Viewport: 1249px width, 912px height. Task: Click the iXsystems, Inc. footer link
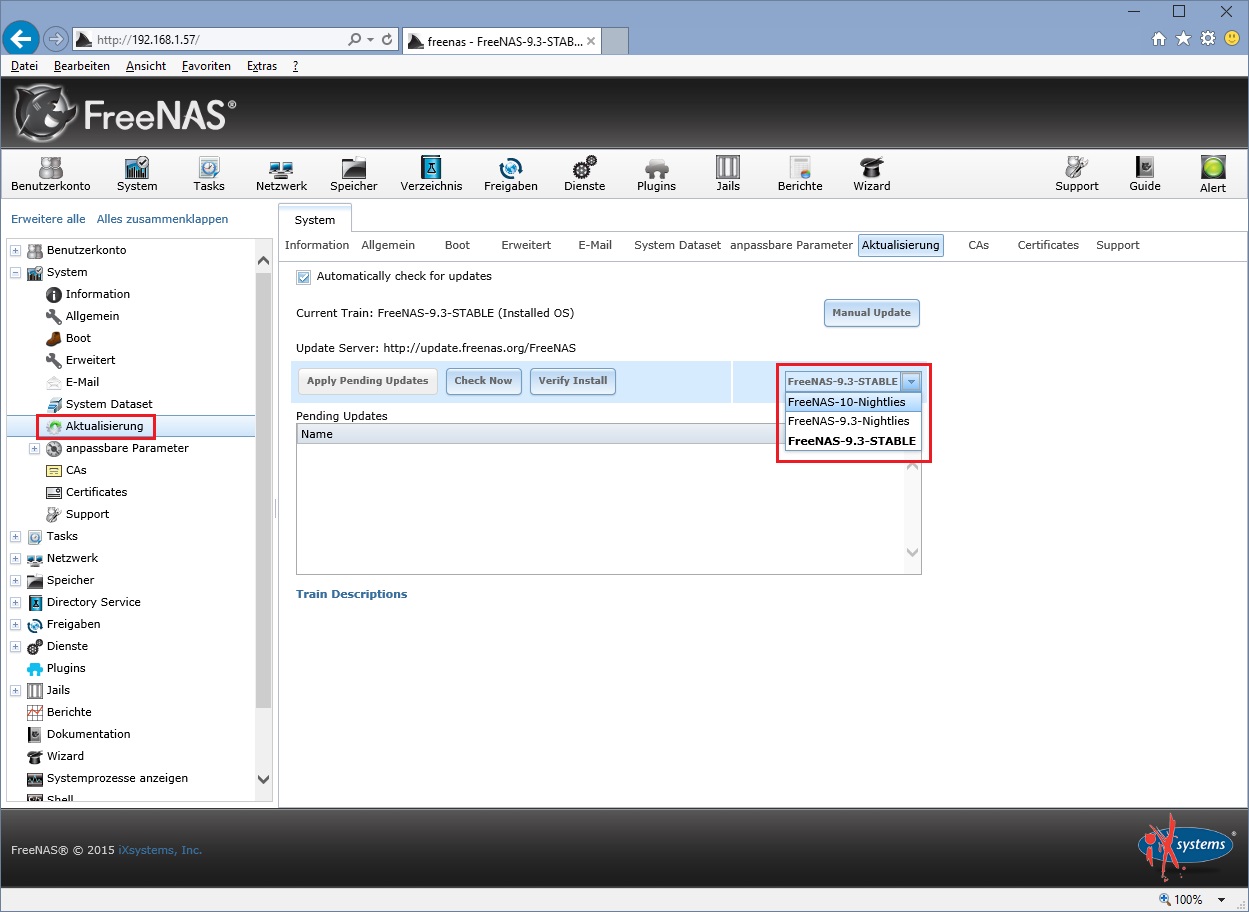[160, 850]
